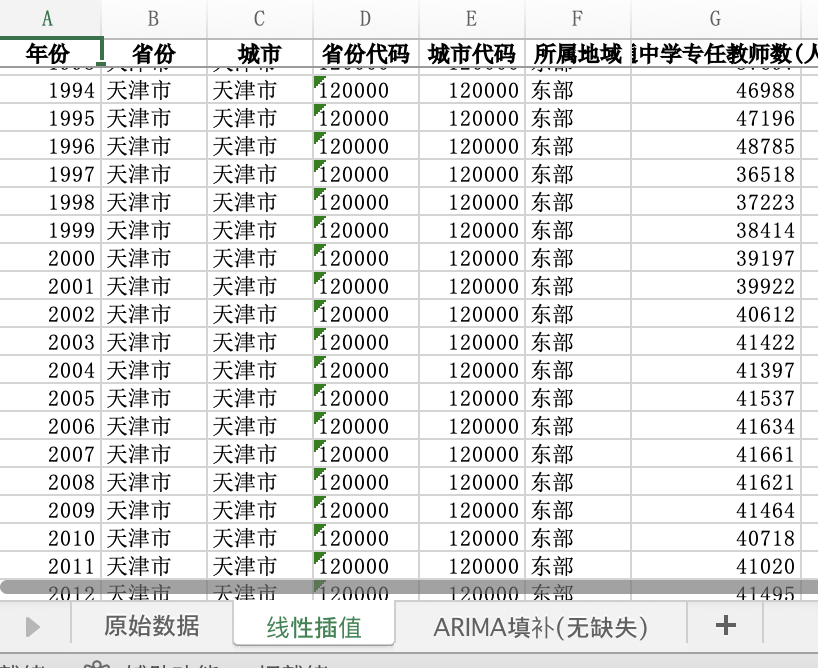Click teacher count cell 39922
Screen dimensions: 818x668
pyautogui.click(x=716, y=287)
